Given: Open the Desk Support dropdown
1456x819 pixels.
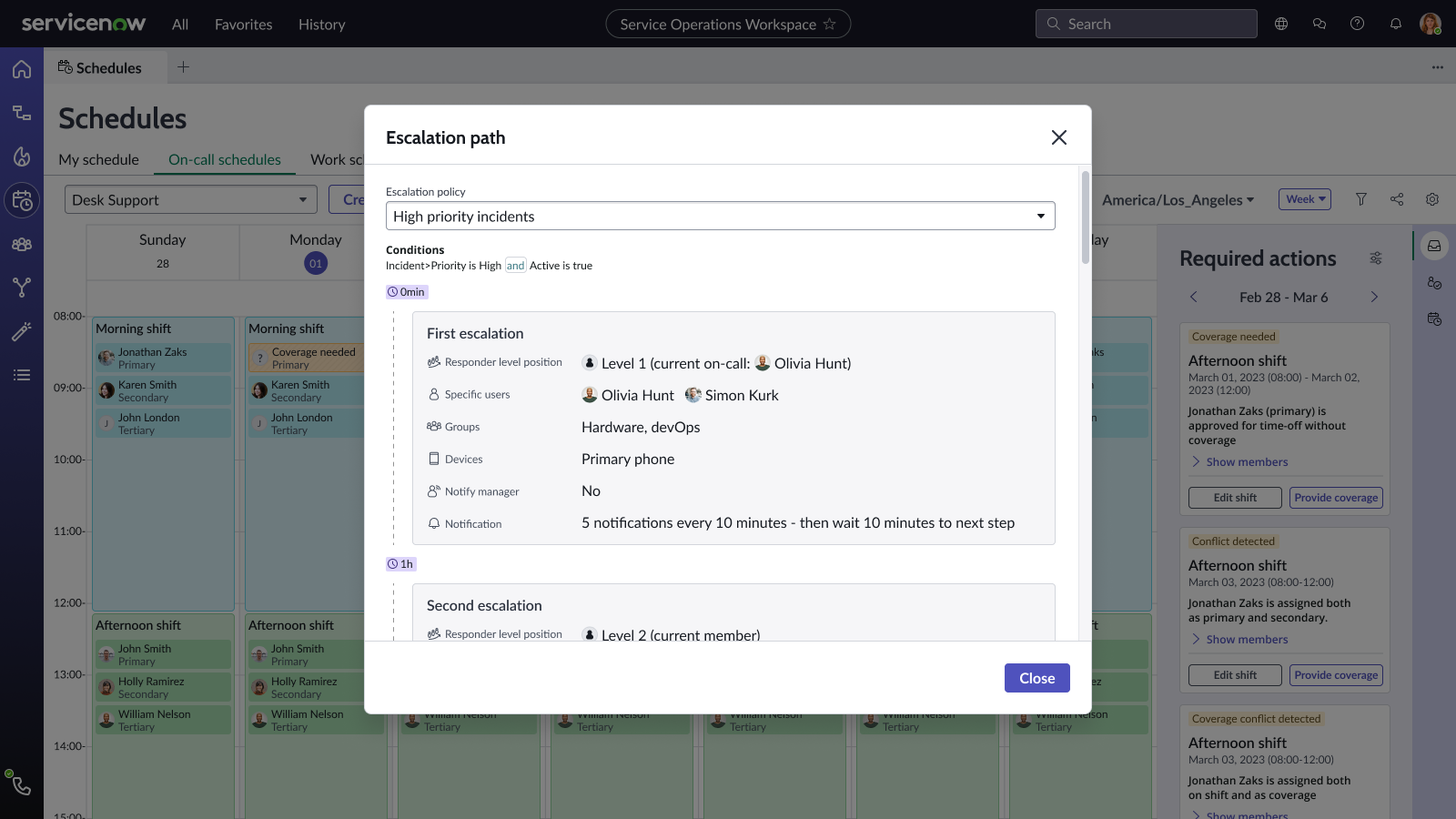Looking at the screenshot, I should click(x=191, y=199).
